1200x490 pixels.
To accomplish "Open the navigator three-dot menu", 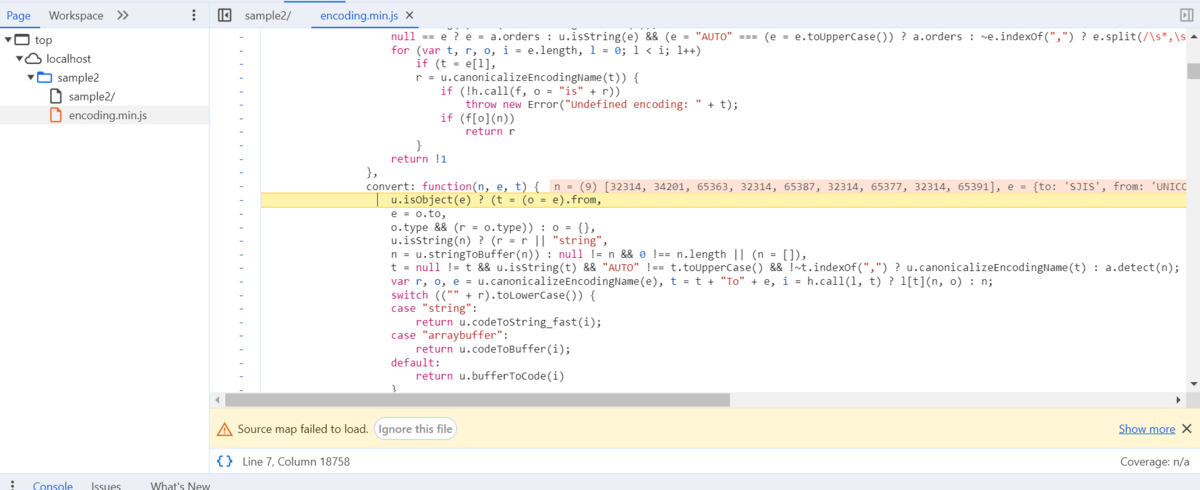I will [194, 15].
